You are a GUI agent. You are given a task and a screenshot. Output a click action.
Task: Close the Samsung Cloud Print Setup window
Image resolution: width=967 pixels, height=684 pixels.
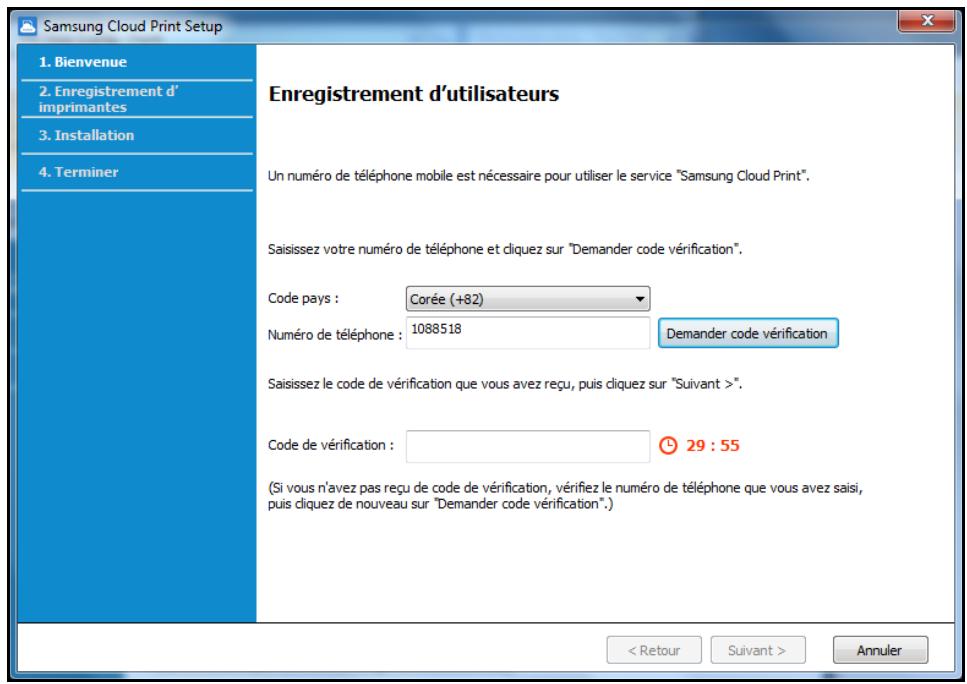pyautogui.click(x=926, y=20)
